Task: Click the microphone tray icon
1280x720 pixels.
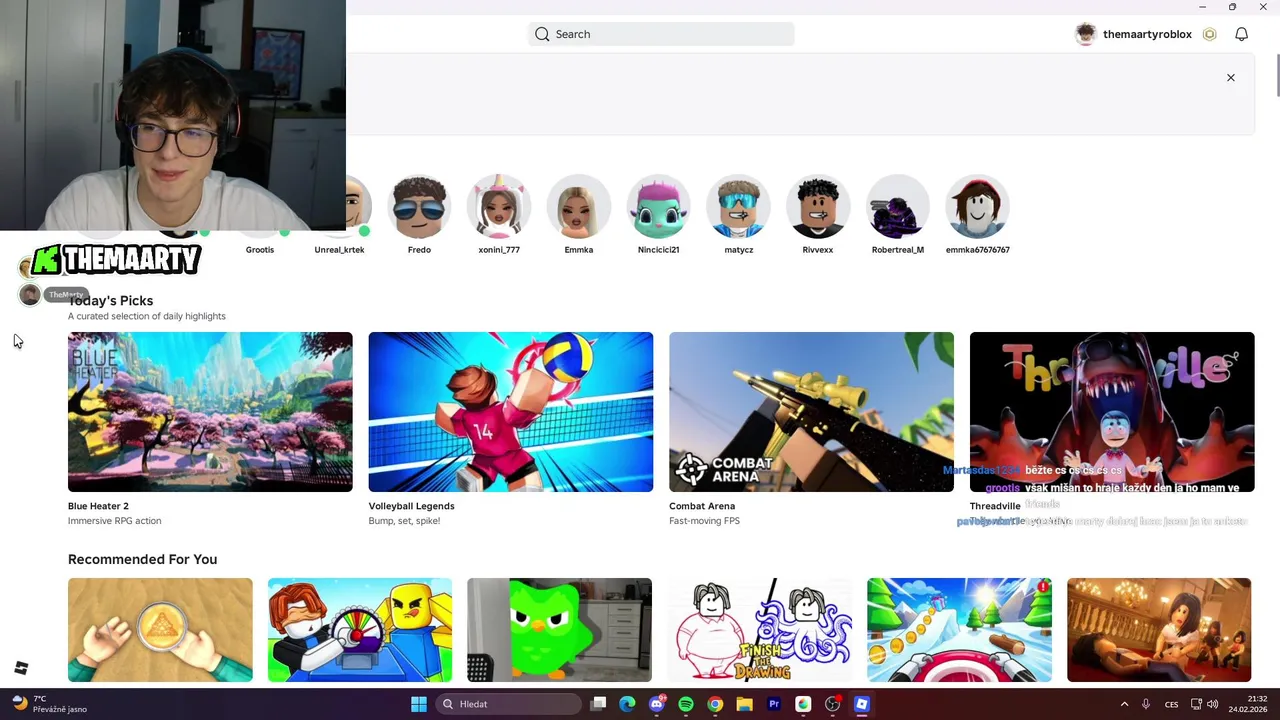Action: [x=1146, y=704]
